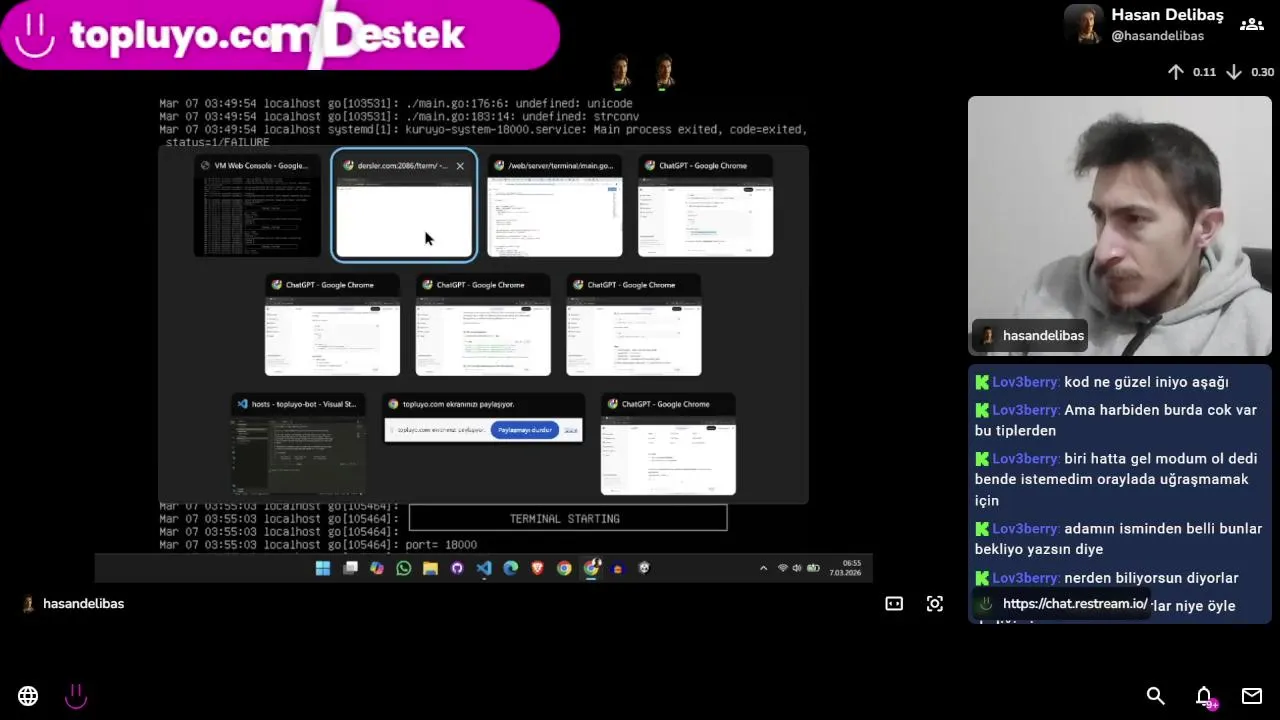Open File Explorer in shared taskbar
The image size is (1280, 720).
pyautogui.click(x=430, y=568)
